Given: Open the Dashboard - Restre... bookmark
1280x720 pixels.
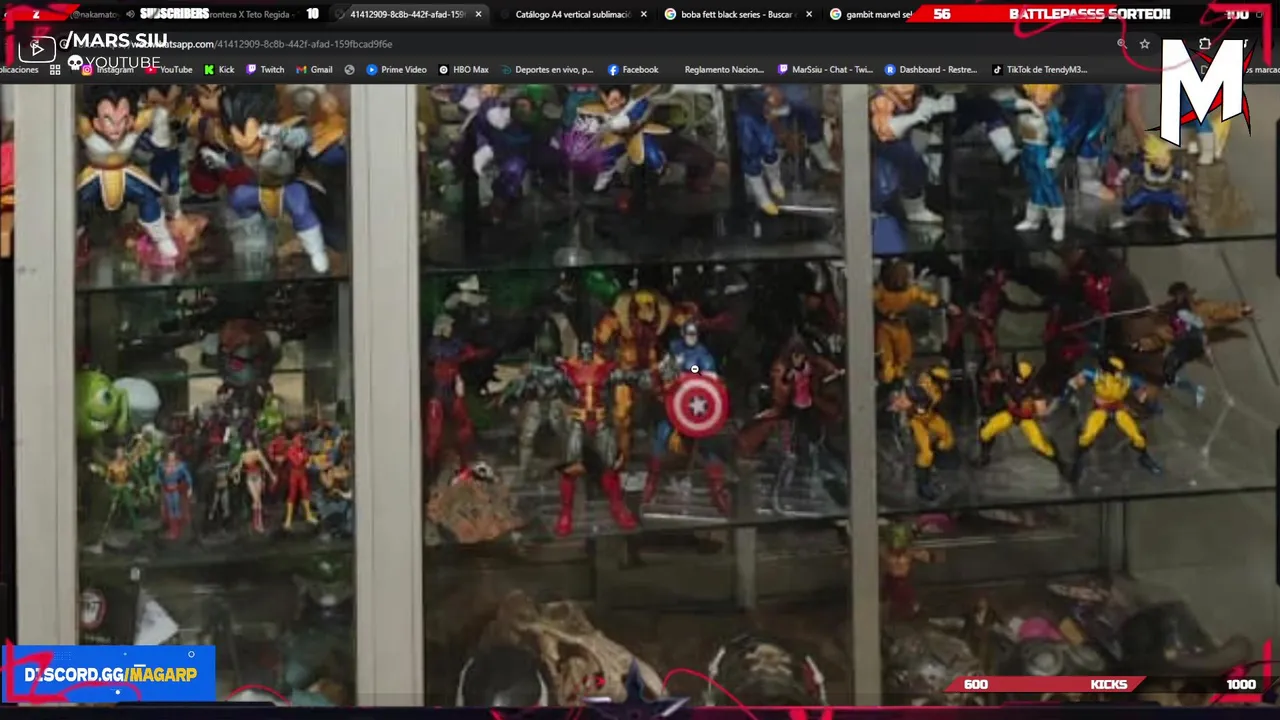Looking at the screenshot, I should 930,70.
